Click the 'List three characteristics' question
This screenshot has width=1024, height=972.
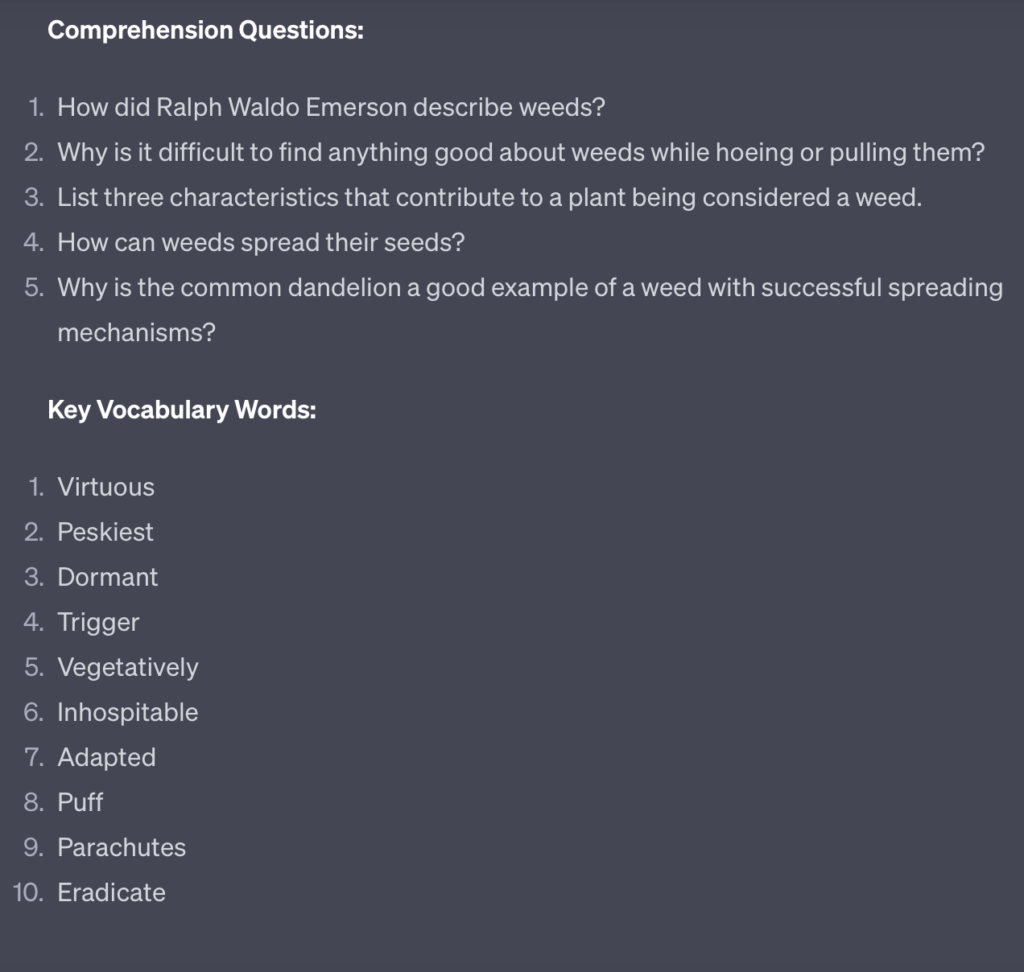click(x=489, y=197)
